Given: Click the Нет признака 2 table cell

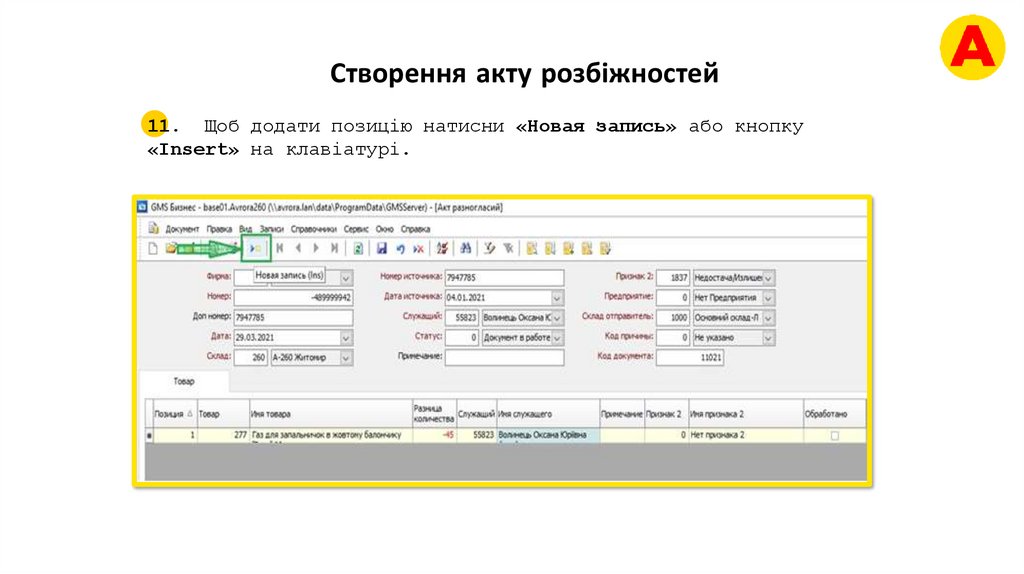Looking at the screenshot, I should 746,436.
